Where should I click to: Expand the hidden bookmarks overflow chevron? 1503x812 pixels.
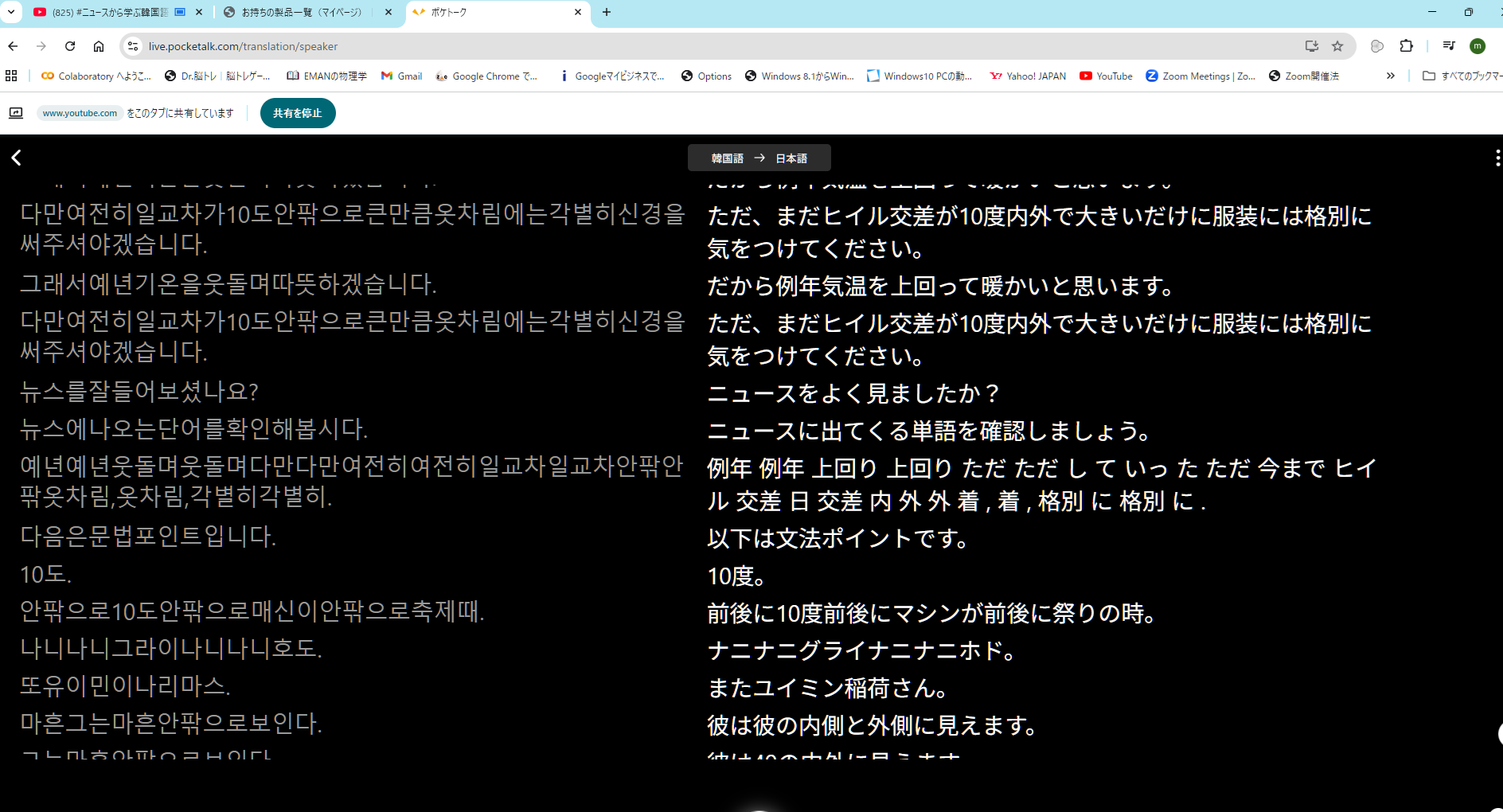1391,76
